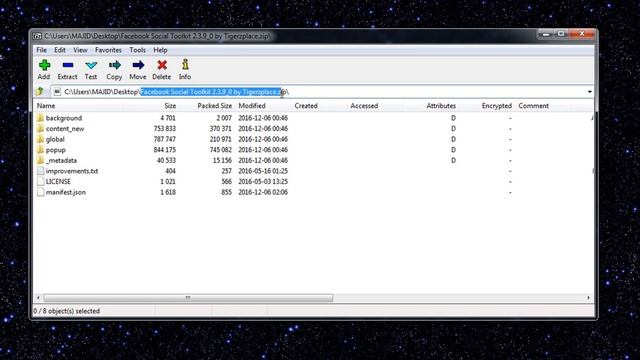Click the horizontal scrollbar thumb
The width and height of the screenshot is (640, 360).
click(188, 298)
